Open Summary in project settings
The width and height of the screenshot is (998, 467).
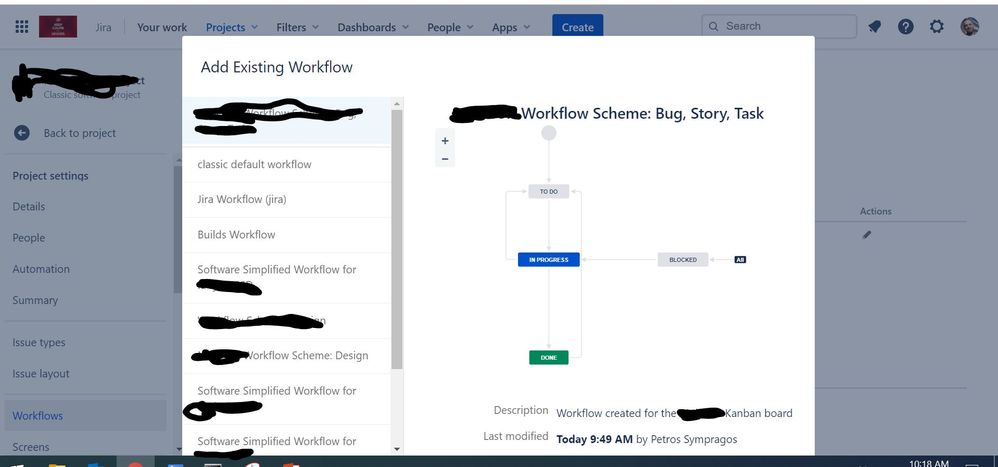[x=35, y=300]
